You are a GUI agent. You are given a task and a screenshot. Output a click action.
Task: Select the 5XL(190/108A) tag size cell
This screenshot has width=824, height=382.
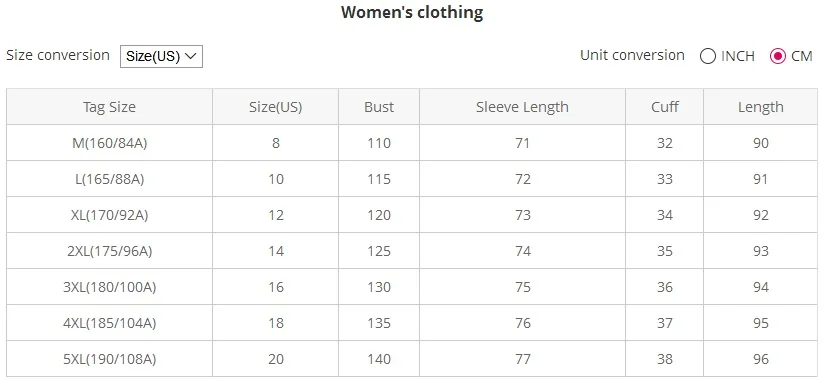click(109, 359)
